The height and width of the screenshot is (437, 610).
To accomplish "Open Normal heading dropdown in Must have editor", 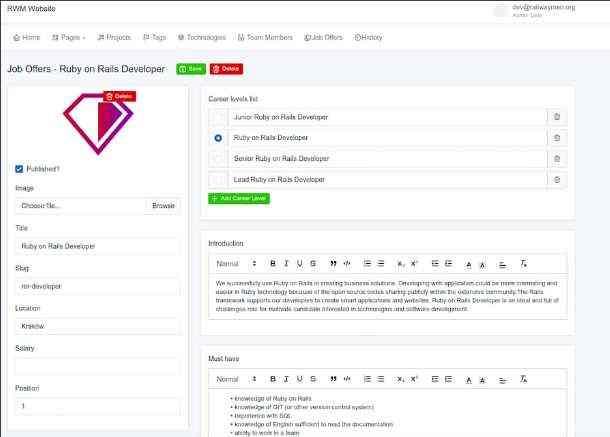I will [x=236, y=379].
